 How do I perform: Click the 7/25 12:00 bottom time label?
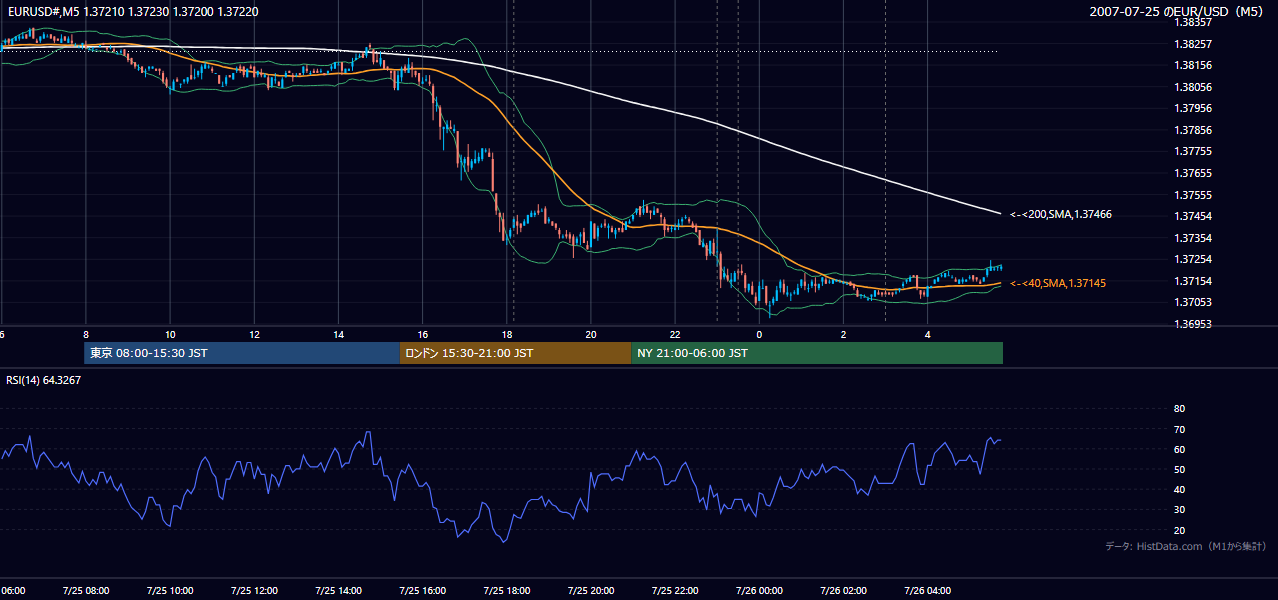[254, 590]
